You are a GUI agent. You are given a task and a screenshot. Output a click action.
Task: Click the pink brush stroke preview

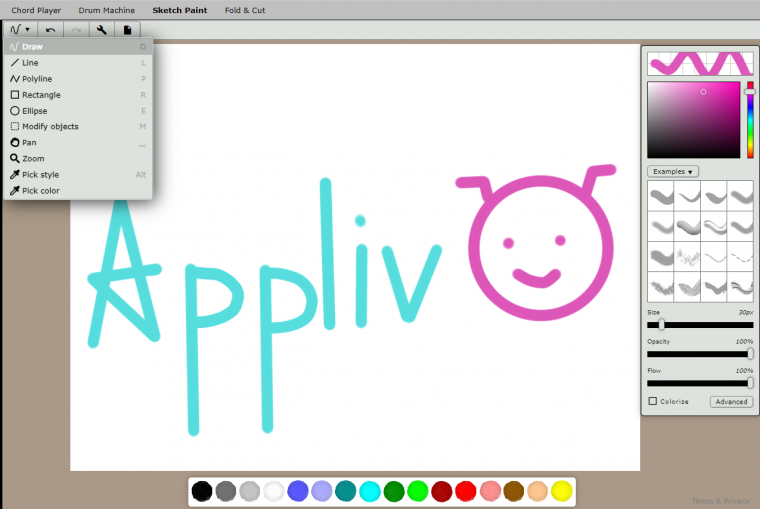700,64
